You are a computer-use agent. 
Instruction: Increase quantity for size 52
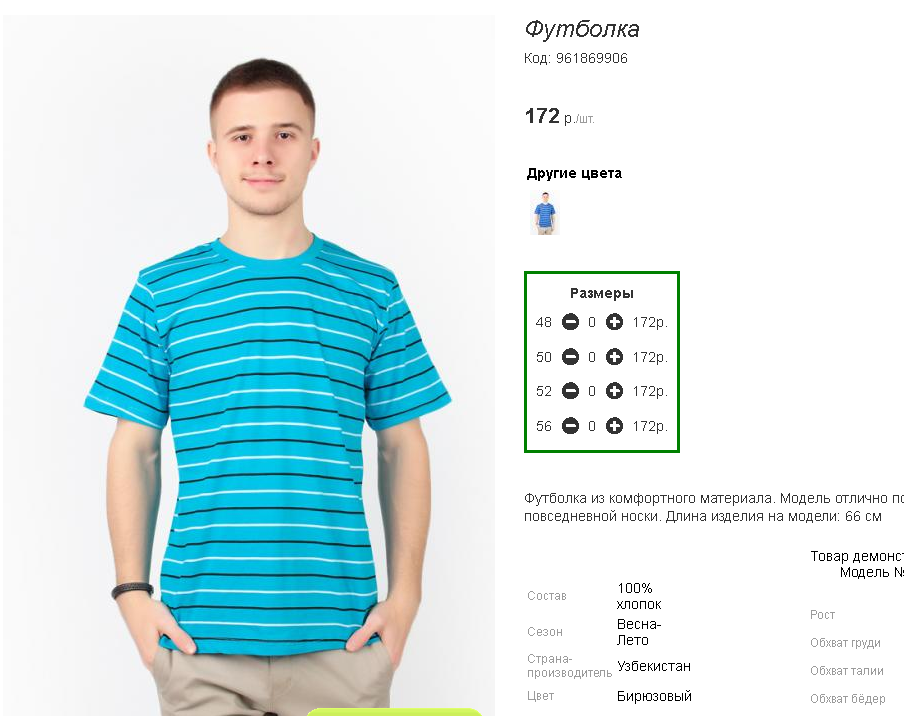coord(614,391)
